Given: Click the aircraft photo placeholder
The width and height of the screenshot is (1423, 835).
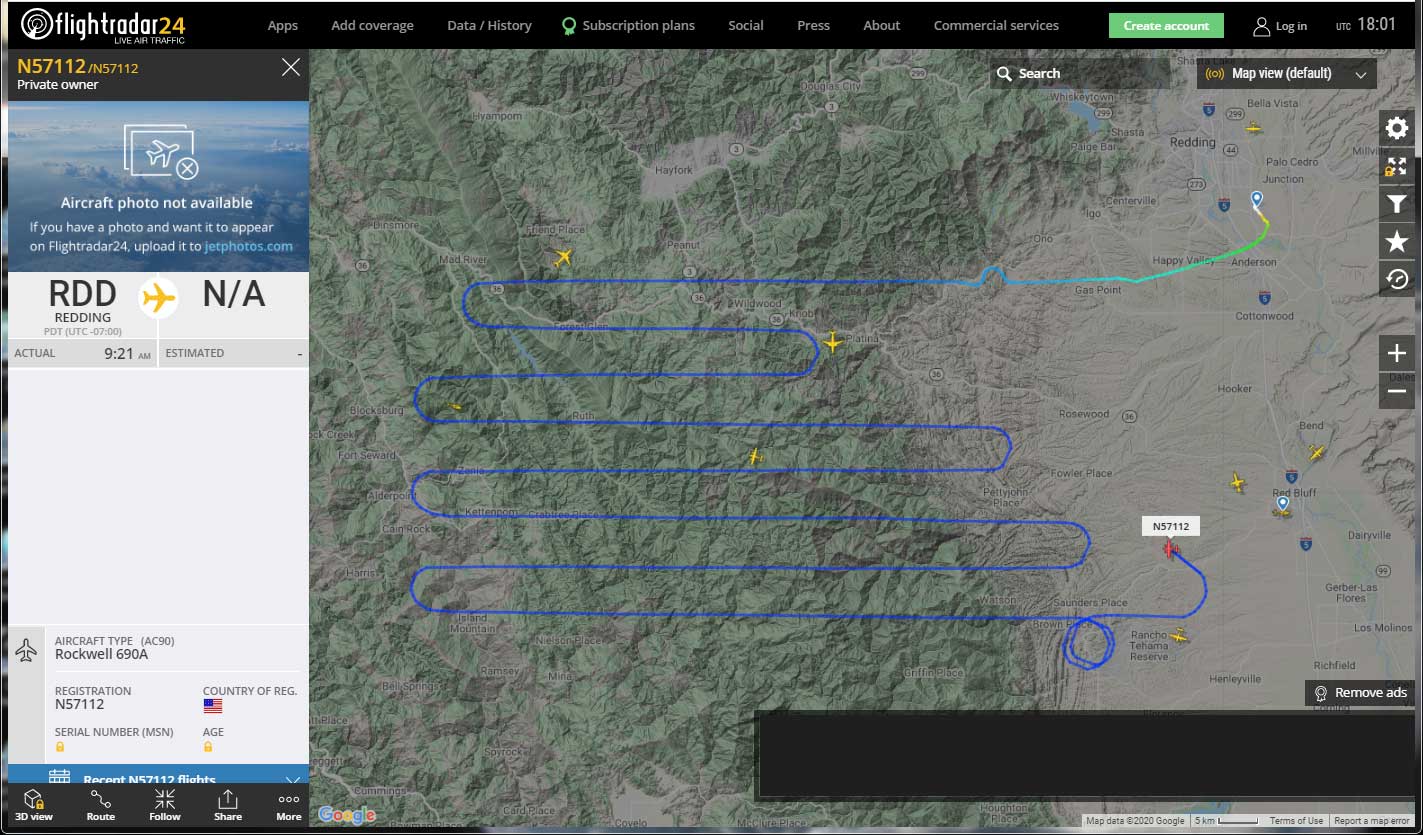Looking at the screenshot, I should [x=158, y=186].
